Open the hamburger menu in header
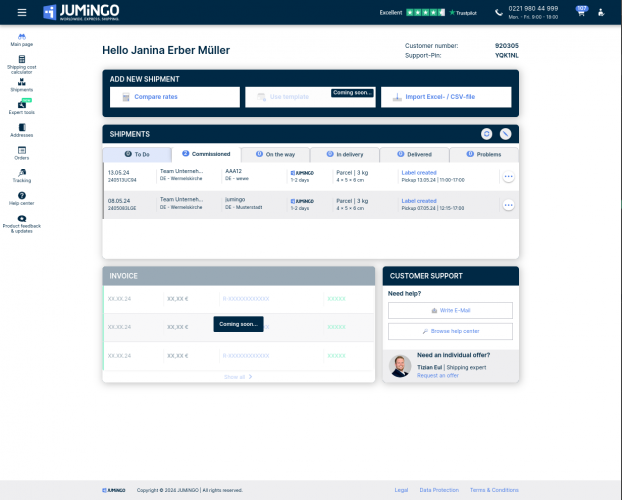The width and height of the screenshot is (622, 500). (x=22, y=12)
